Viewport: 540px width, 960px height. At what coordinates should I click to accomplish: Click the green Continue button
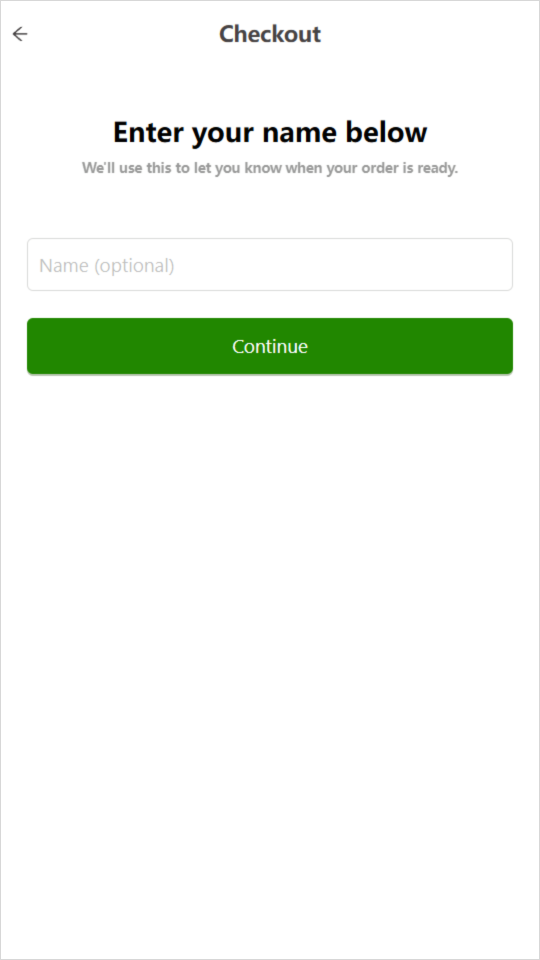click(270, 346)
